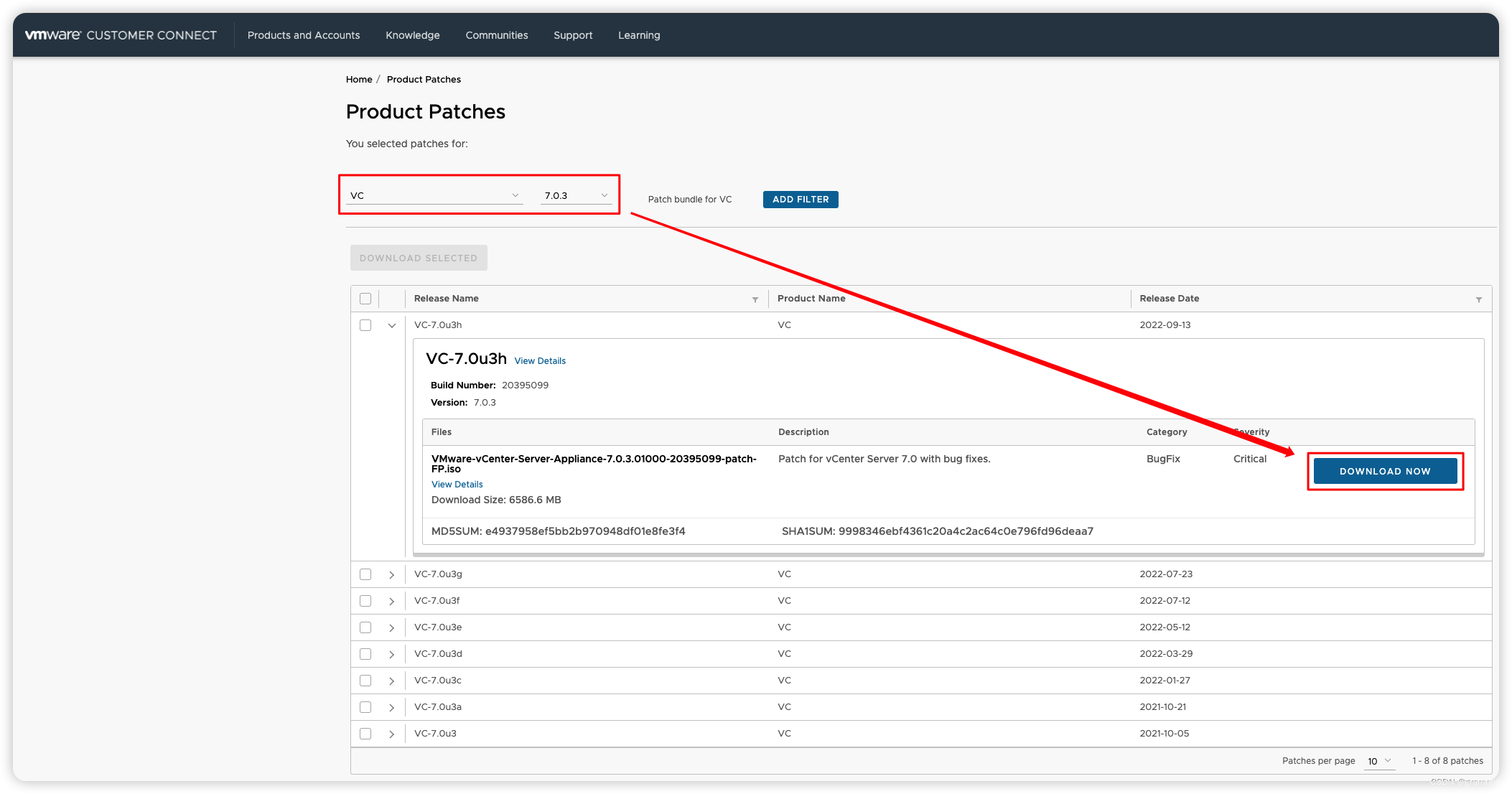Click the View Details link for VC-7.0u3h

(x=540, y=360)
